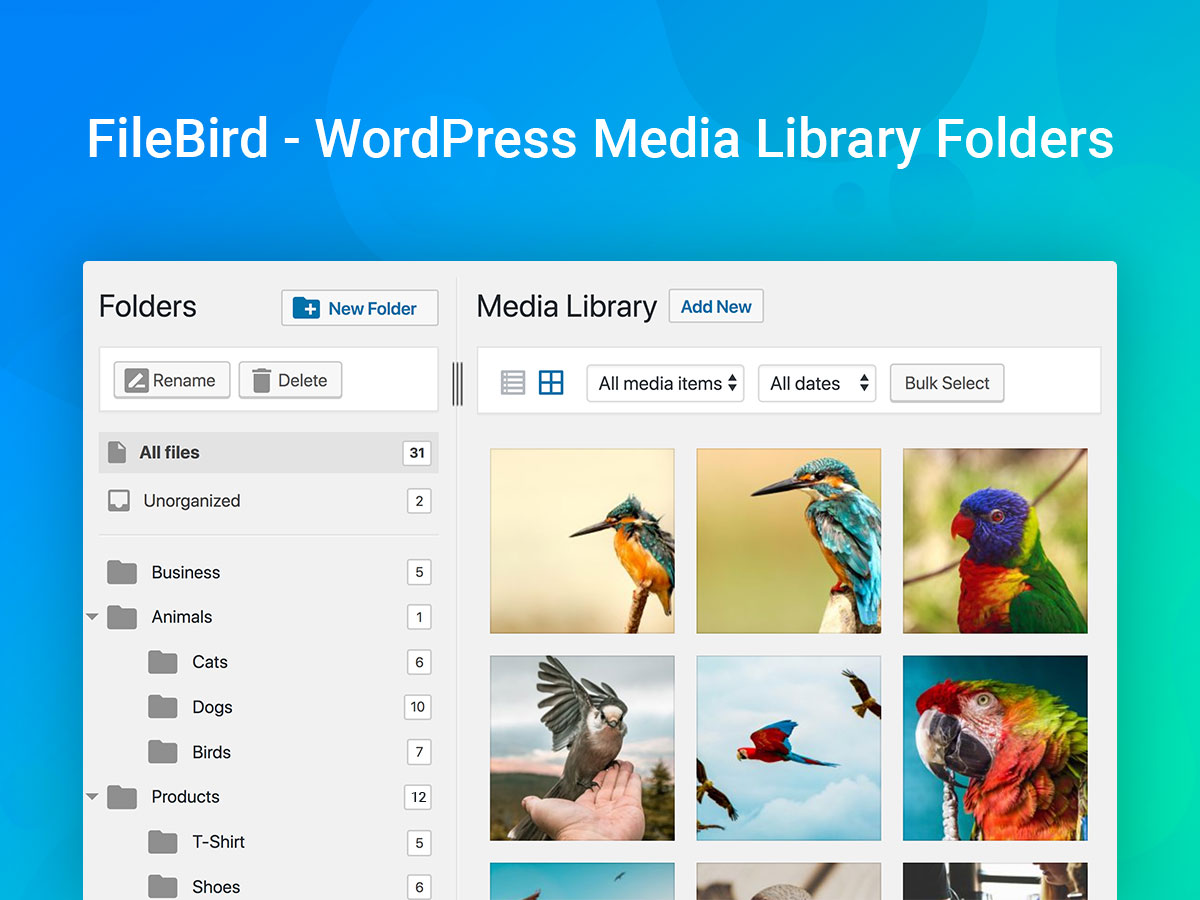The image size is (1200, 900).
Task: Click the Cats folder icon
Action: [163, 662]
